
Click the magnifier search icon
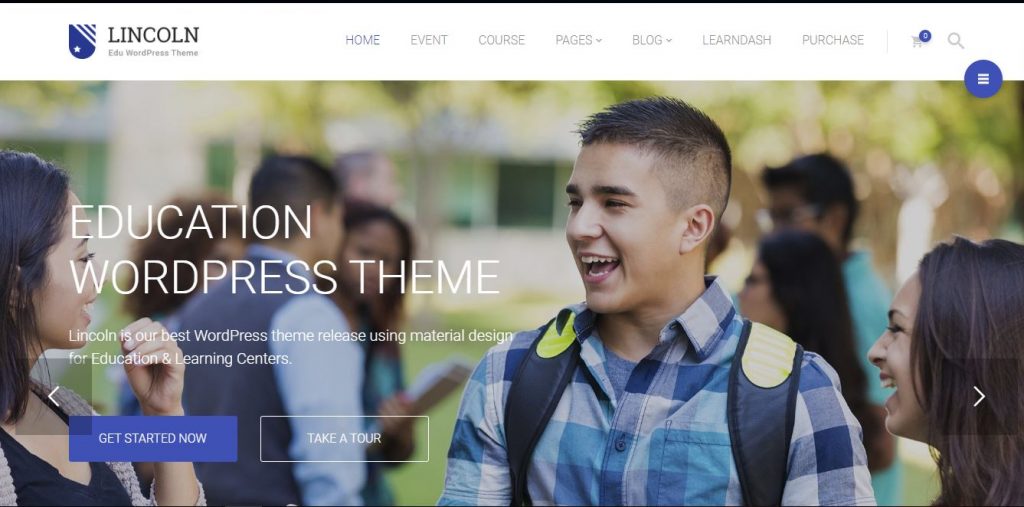955,41
